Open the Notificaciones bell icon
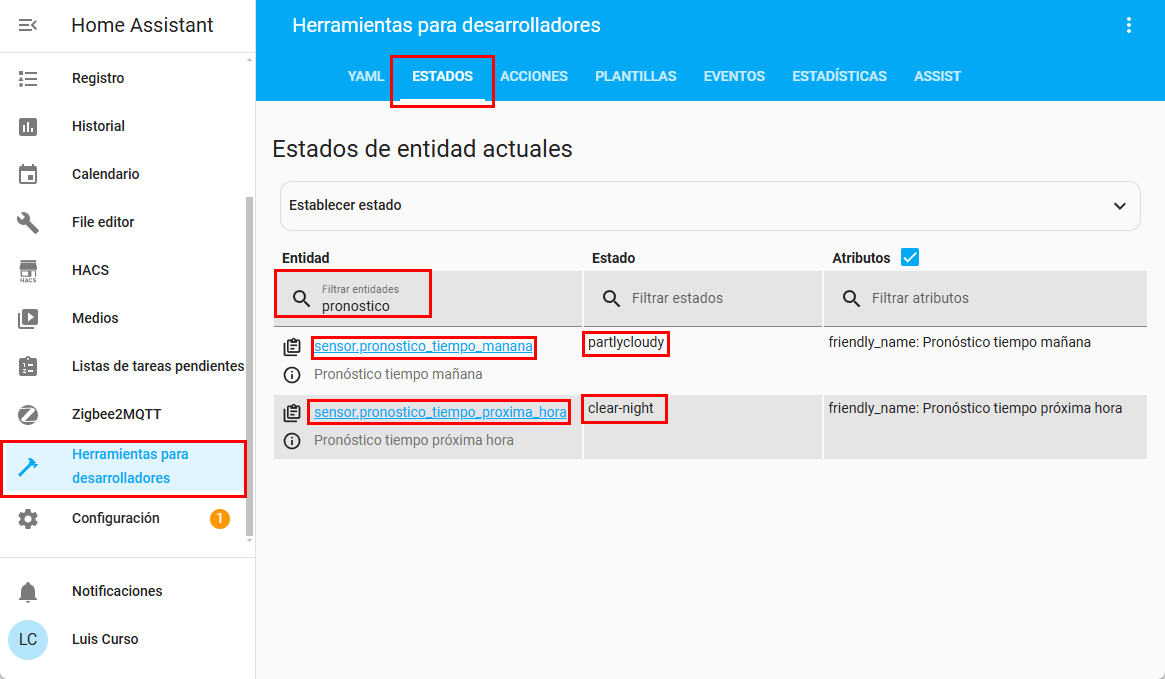 tap(27, 591)
